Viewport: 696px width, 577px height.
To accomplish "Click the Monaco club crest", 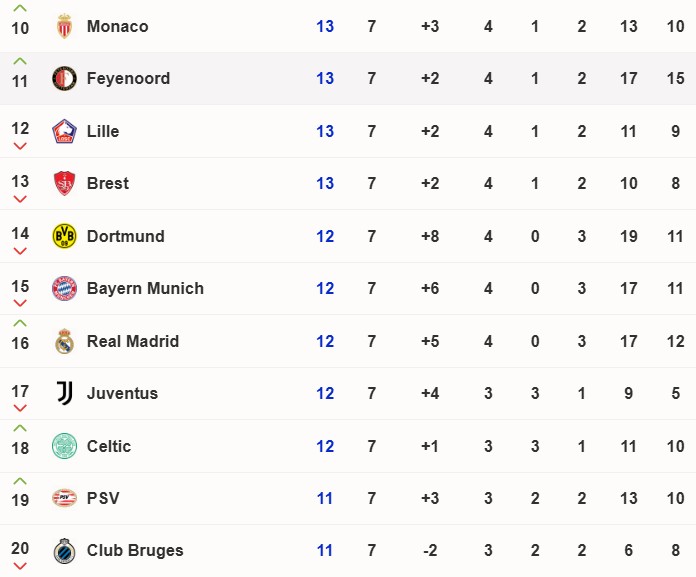I will point(64,26).
